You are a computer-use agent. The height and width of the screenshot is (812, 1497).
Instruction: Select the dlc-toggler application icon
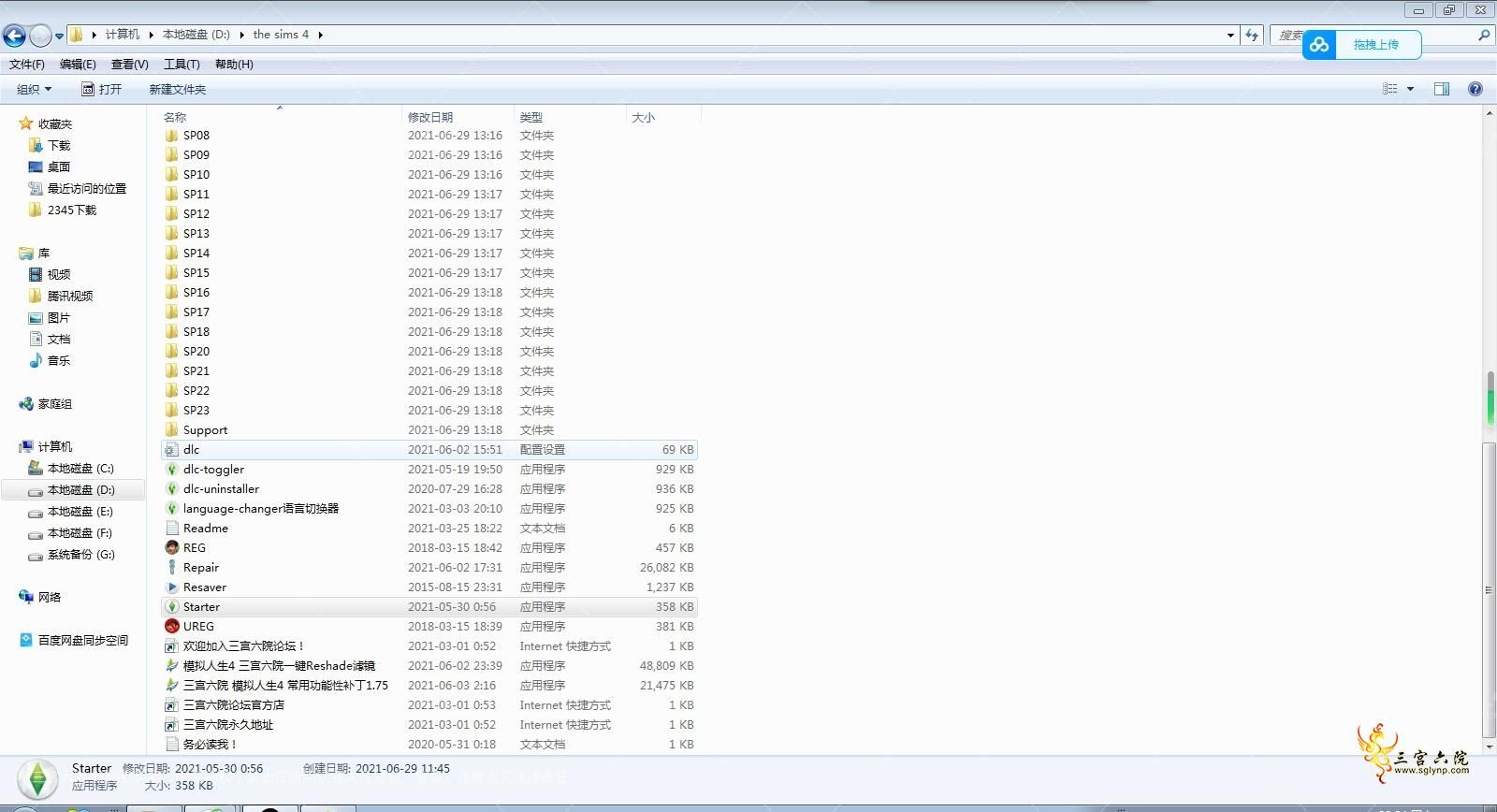click(x=171, y=470)
